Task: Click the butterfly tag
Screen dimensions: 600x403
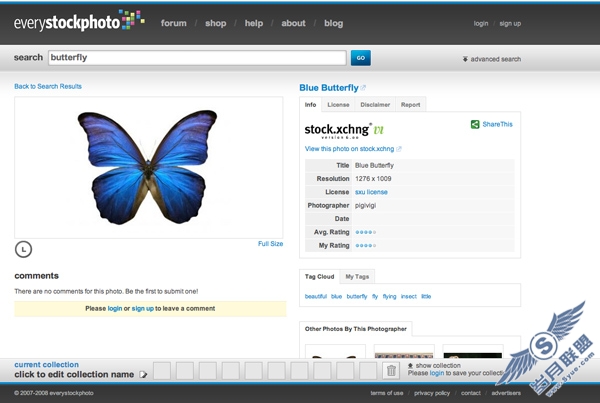Action: tap(357, 296)
